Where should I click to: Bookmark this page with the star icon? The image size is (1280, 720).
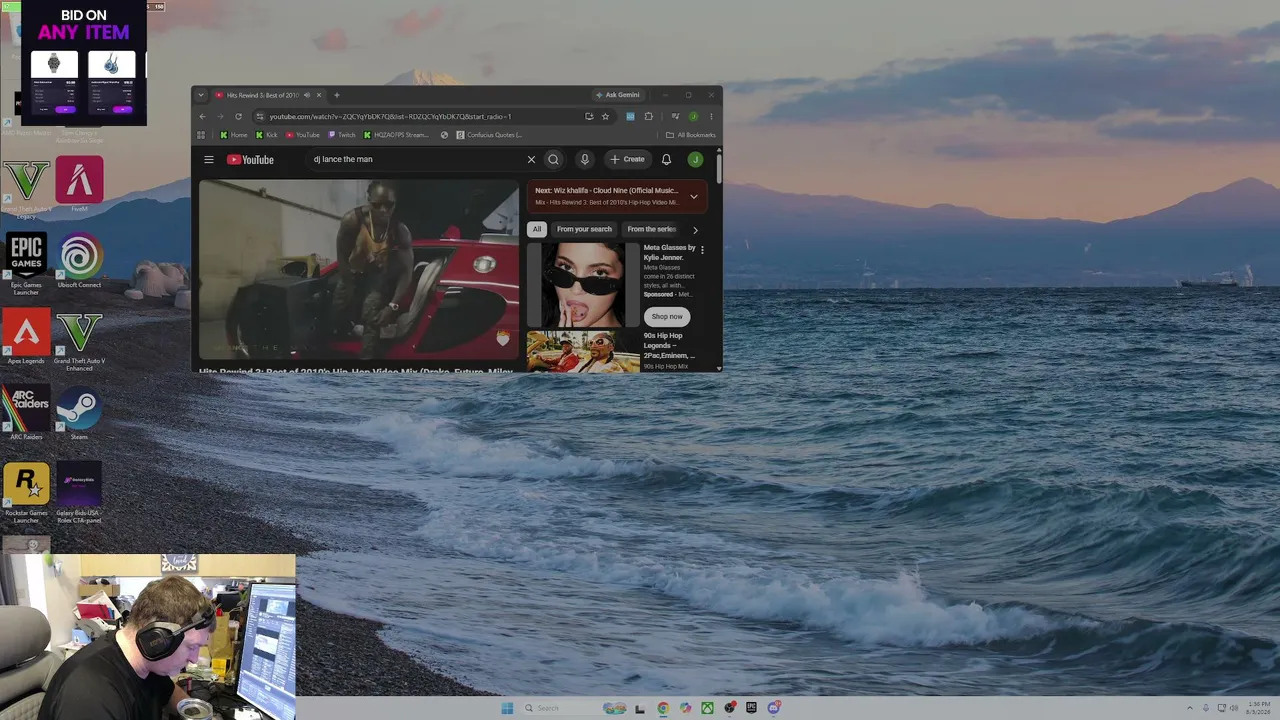[x=605, y=116]
